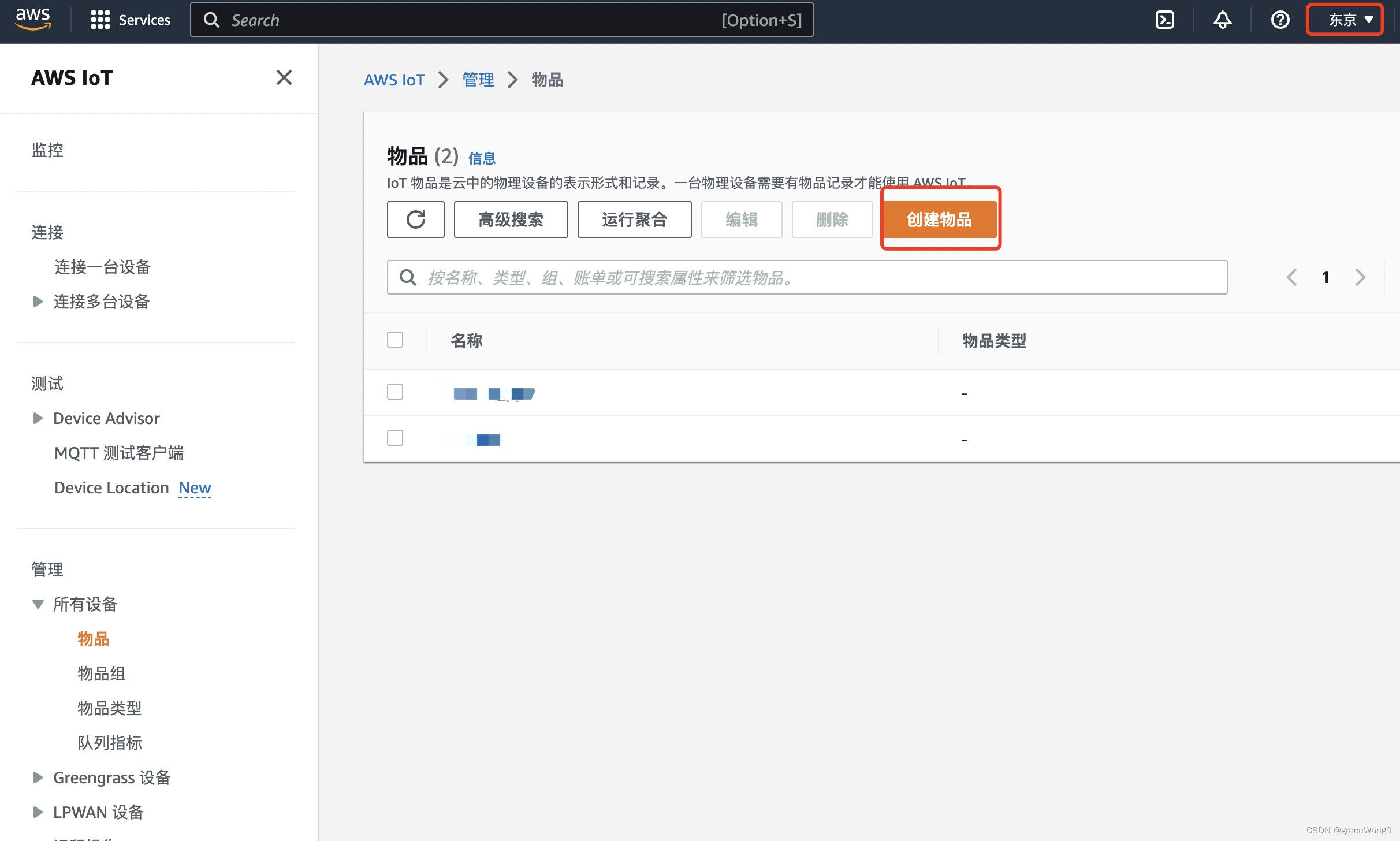1400x841 pixels.
Task: Click the AWS logo home icon
Action: (33, 19)
